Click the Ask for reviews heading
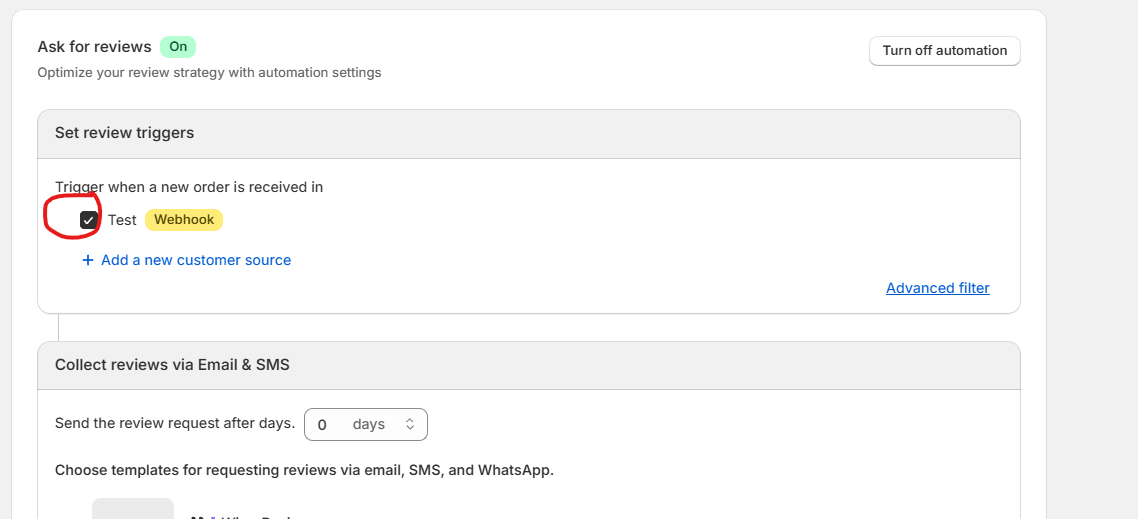The width and height of the screenshot is (1138, 519). click(94, 47)
